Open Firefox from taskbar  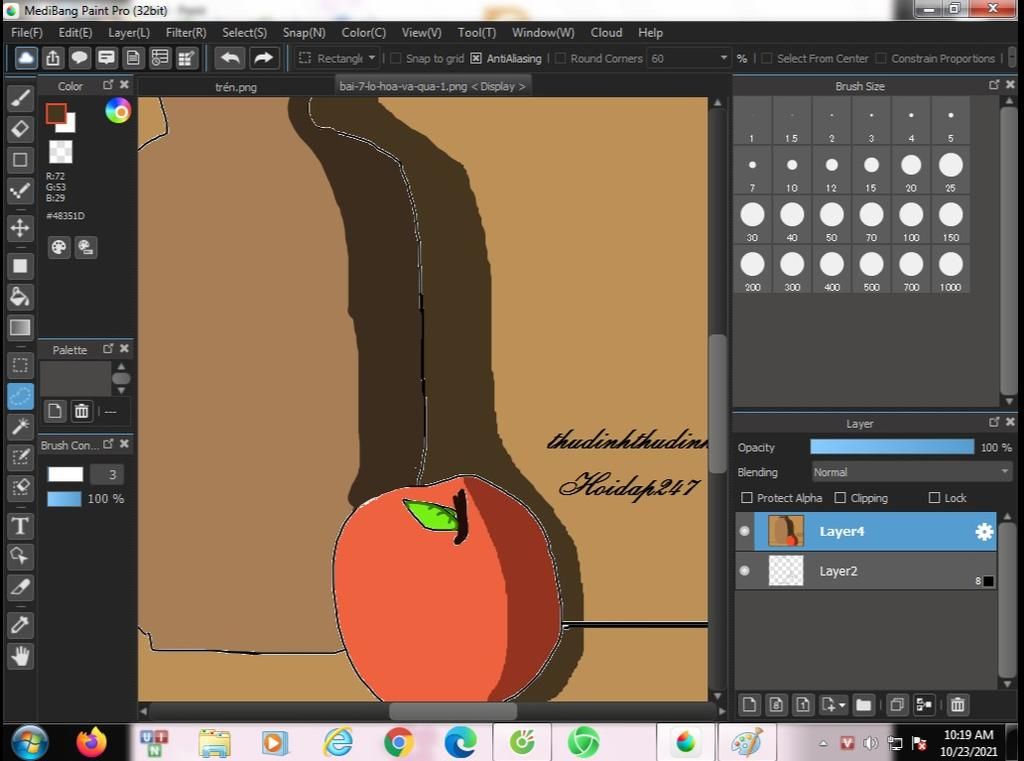coord(91,743)
